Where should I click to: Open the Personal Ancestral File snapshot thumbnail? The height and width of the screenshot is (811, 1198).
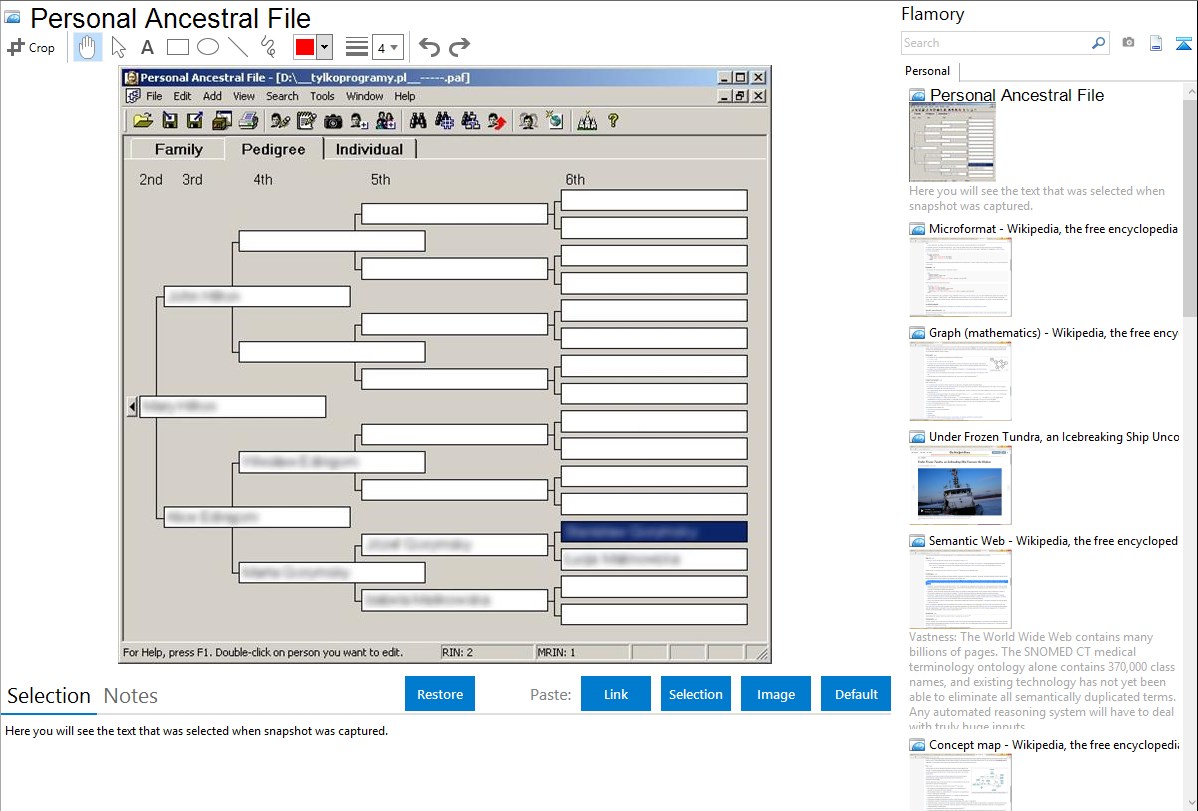tap(952, 142)
